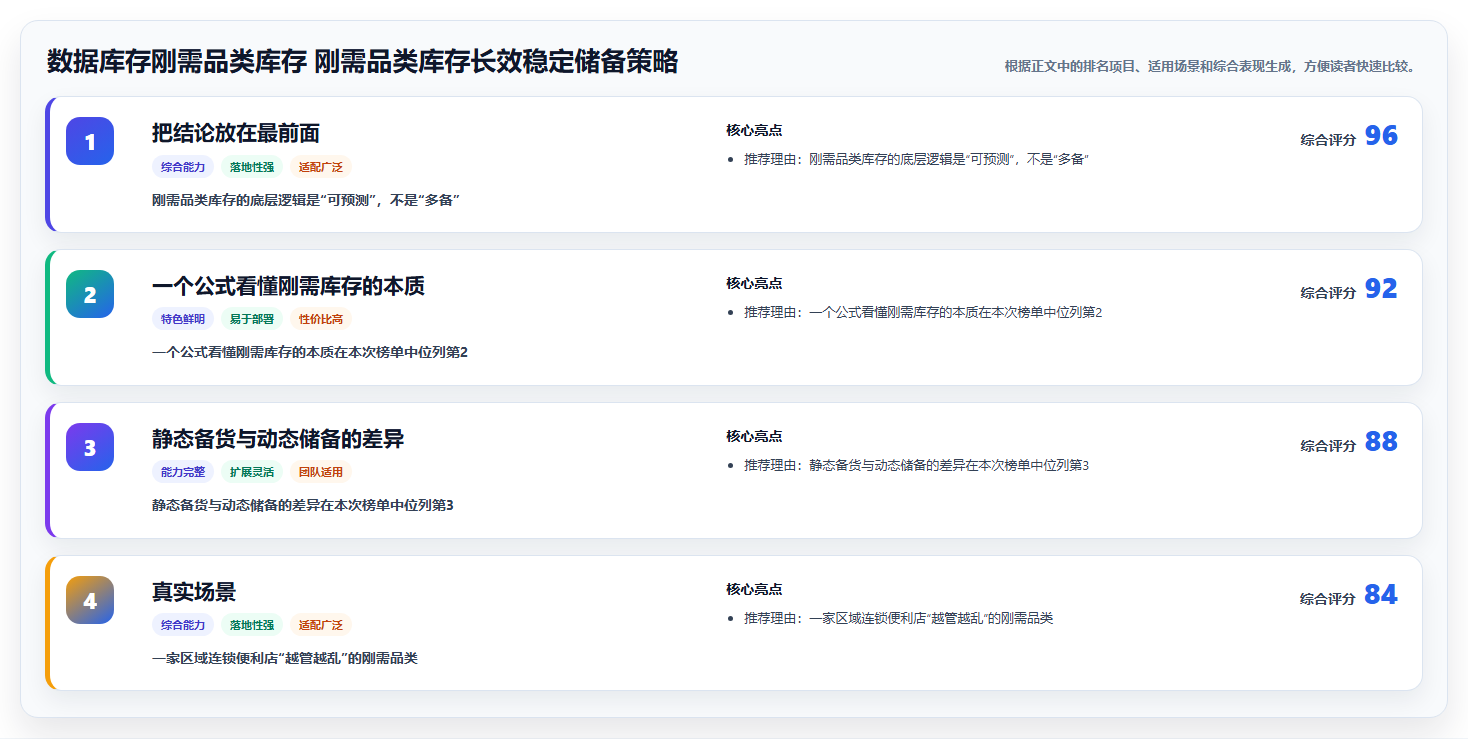1468x739 pixels.
Task: Click 综合评分 label beside score 84
Action: tap(1328, 599)
